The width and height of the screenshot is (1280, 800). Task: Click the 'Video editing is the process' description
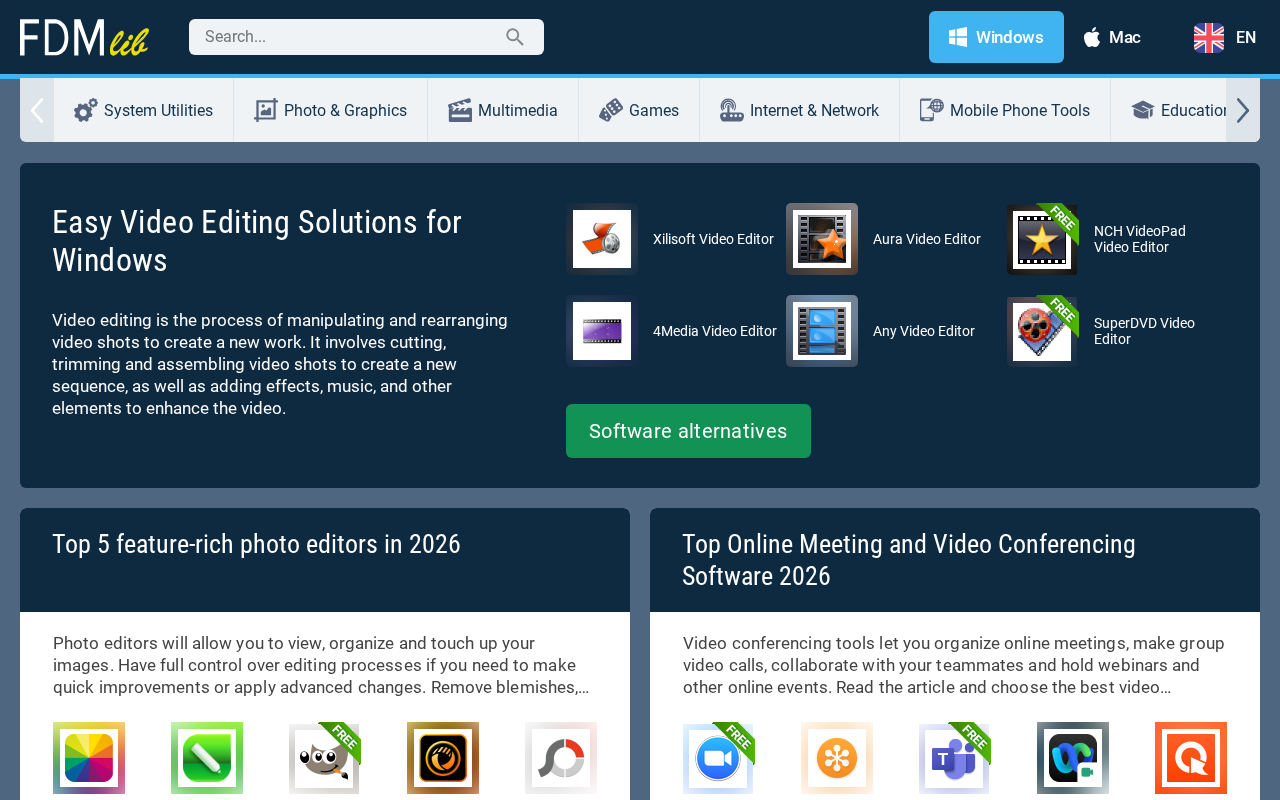tap(280, 364)
